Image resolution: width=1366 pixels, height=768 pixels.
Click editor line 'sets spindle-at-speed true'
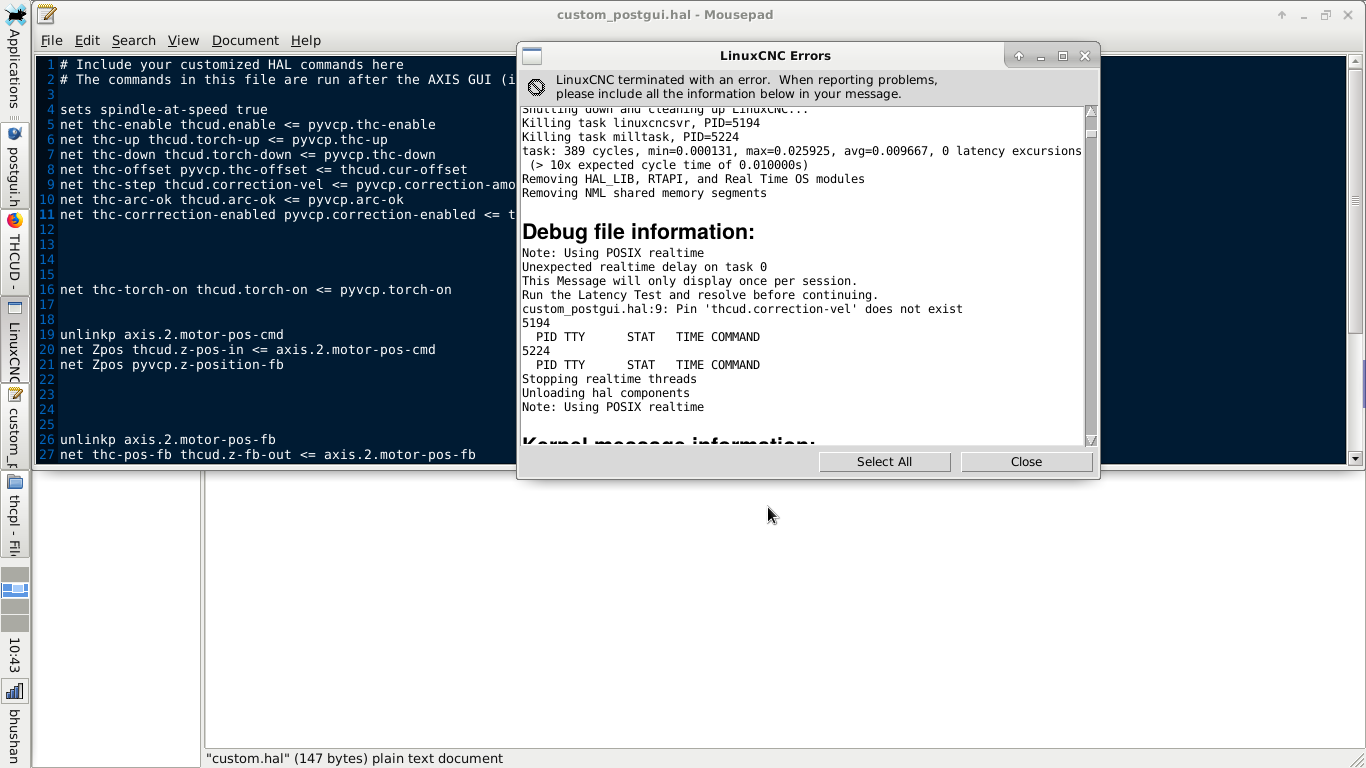[164, 110]
